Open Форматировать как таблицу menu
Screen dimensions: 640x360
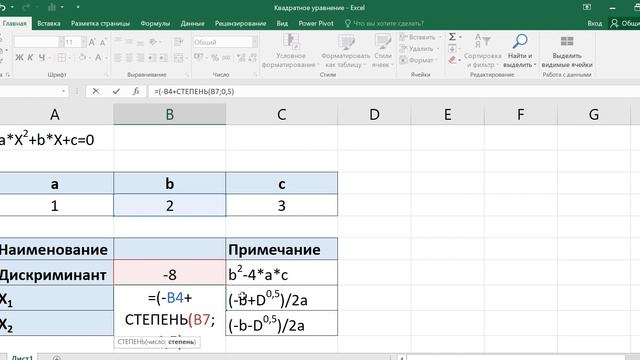point(345,51)
